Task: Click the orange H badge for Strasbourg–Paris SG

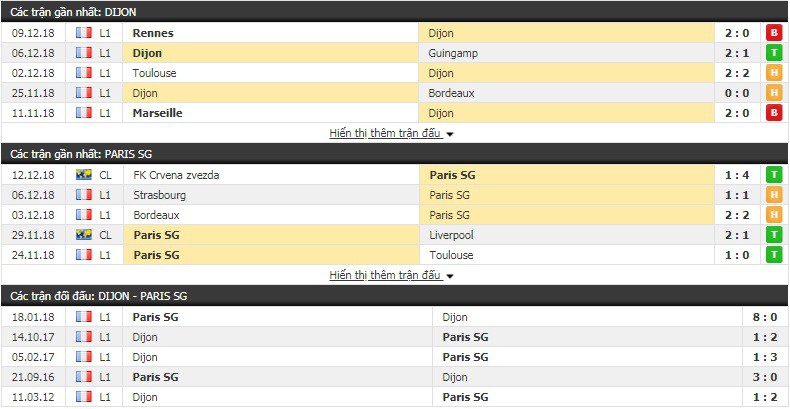Action: tap(773, 195)
